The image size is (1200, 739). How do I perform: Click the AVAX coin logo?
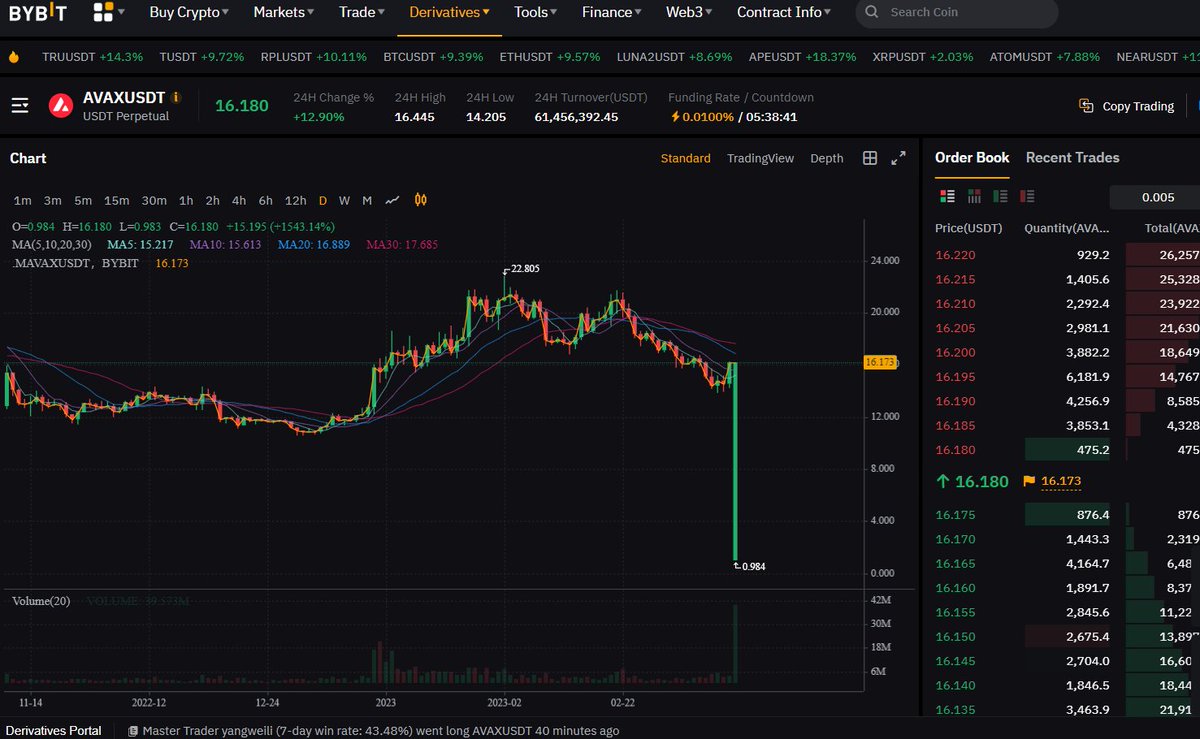(61, 105)
